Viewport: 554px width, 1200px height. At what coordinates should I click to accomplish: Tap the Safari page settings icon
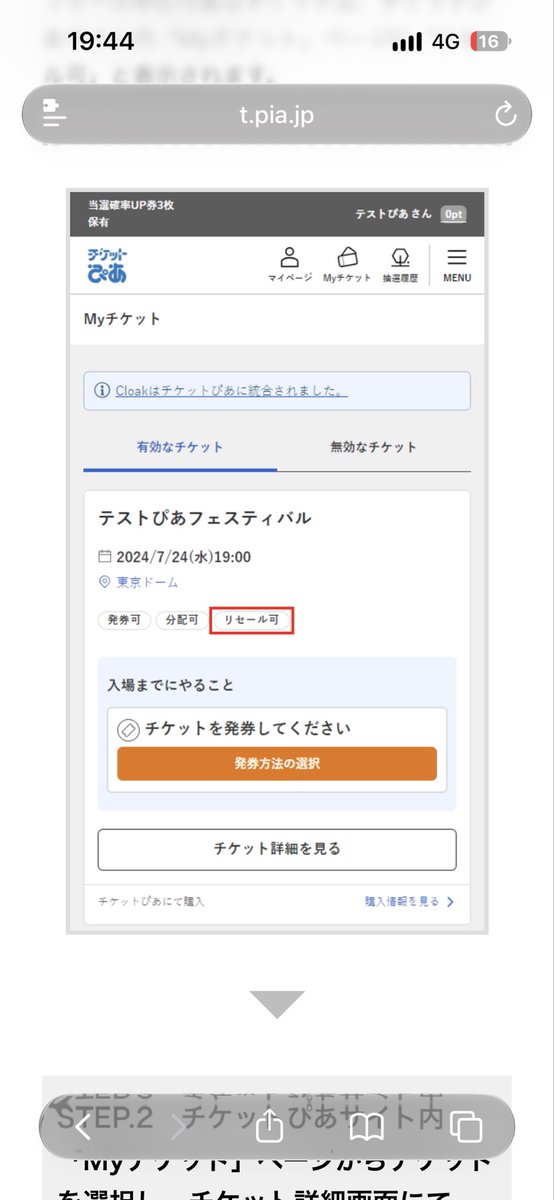click(x=54, y=113)
